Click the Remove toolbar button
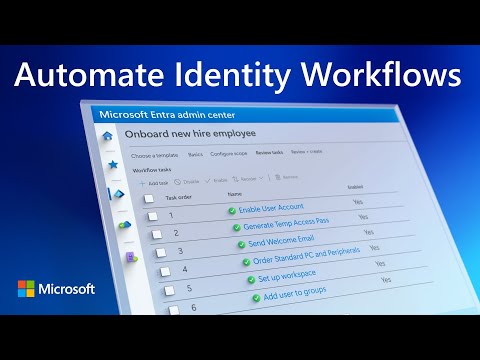480x360 pixels. (x=286, y=177)
